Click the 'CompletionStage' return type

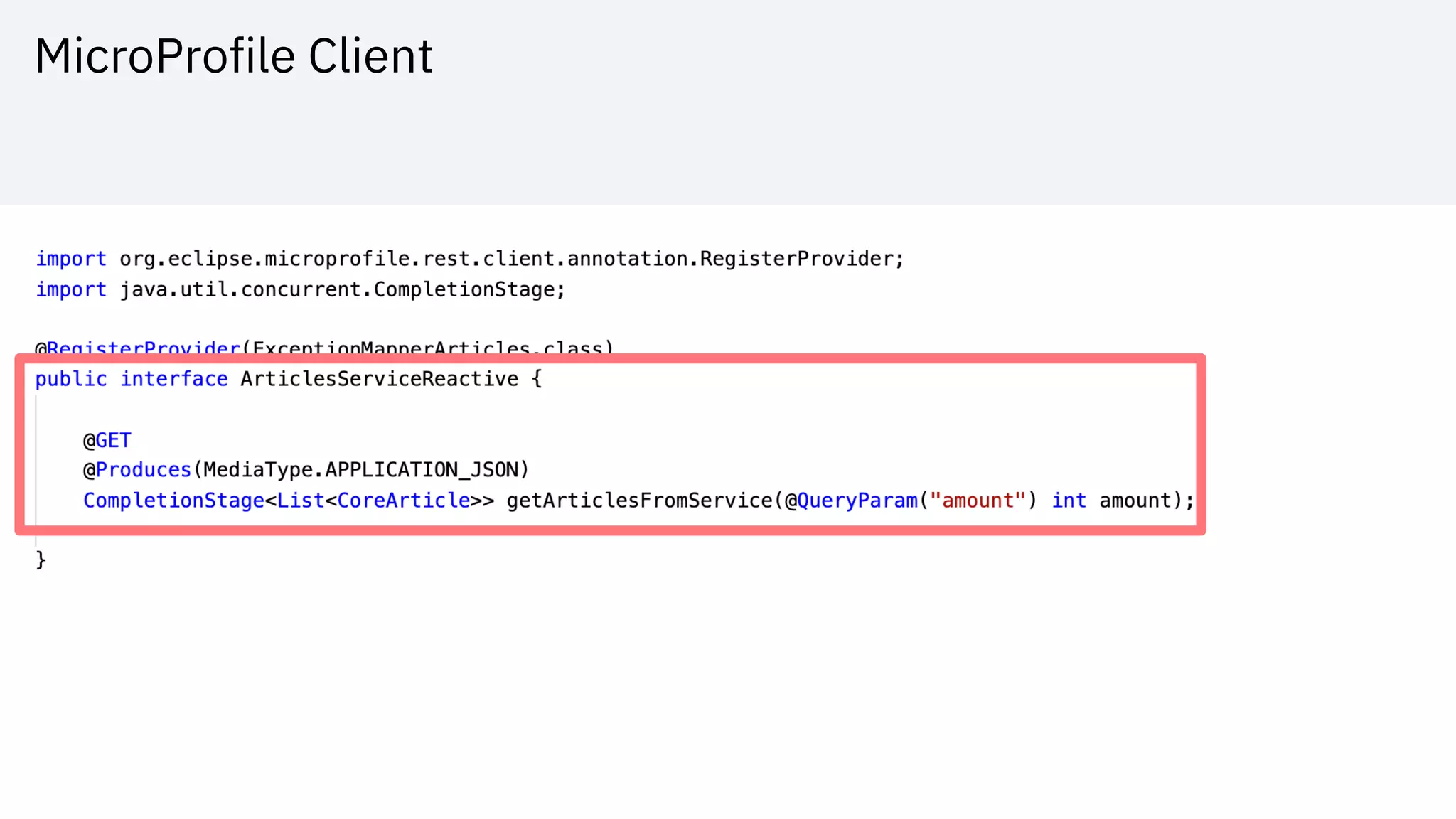tap(174, 500)
